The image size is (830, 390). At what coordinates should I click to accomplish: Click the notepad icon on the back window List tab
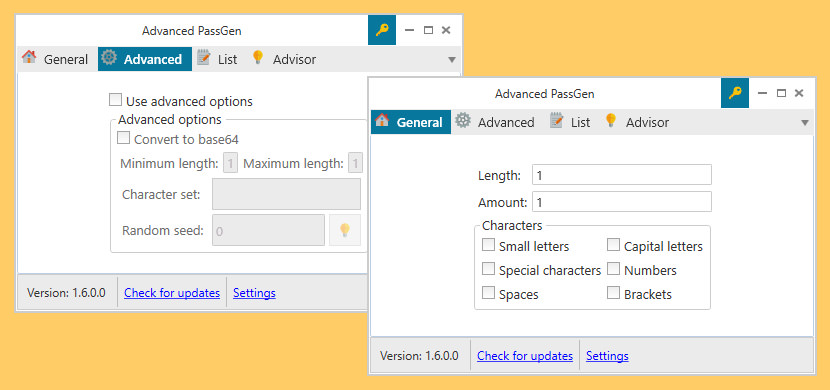click(x=203, y=58)
